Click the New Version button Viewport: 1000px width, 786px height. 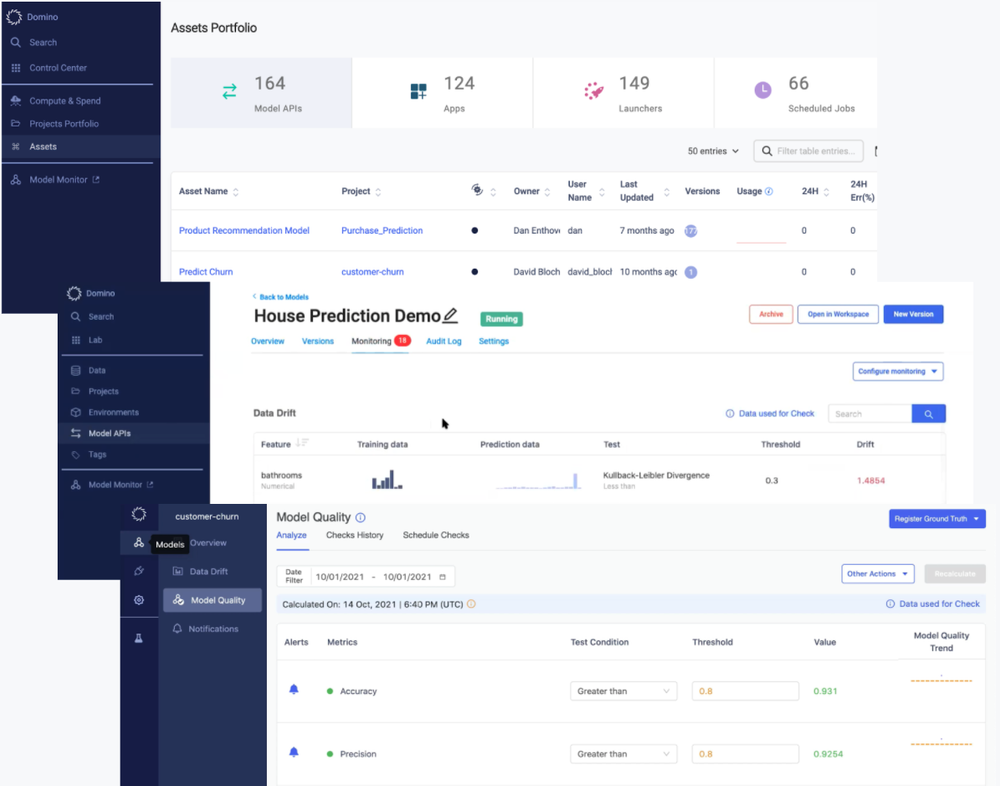coord(913,314)
